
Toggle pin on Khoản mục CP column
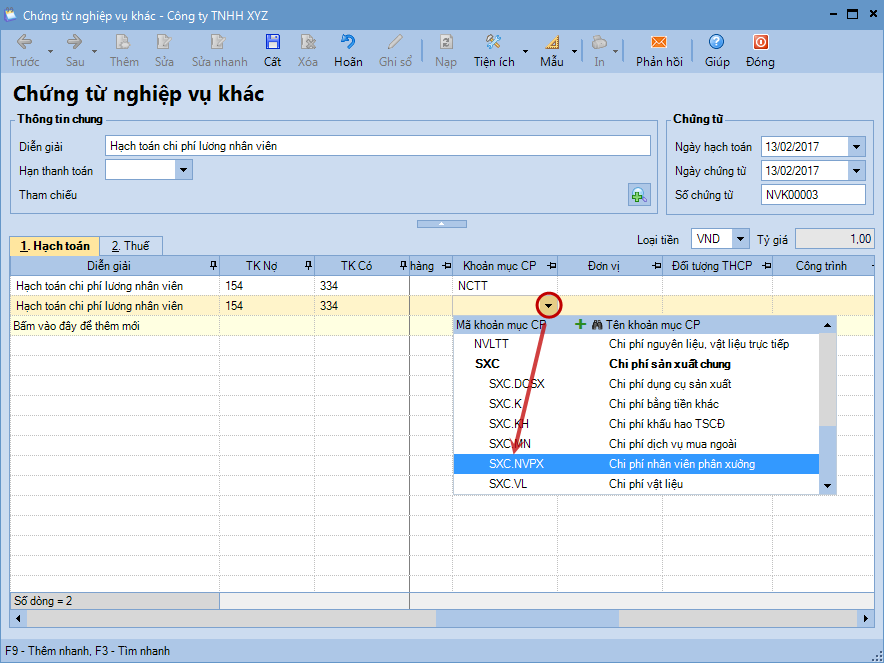pos(549,266)
